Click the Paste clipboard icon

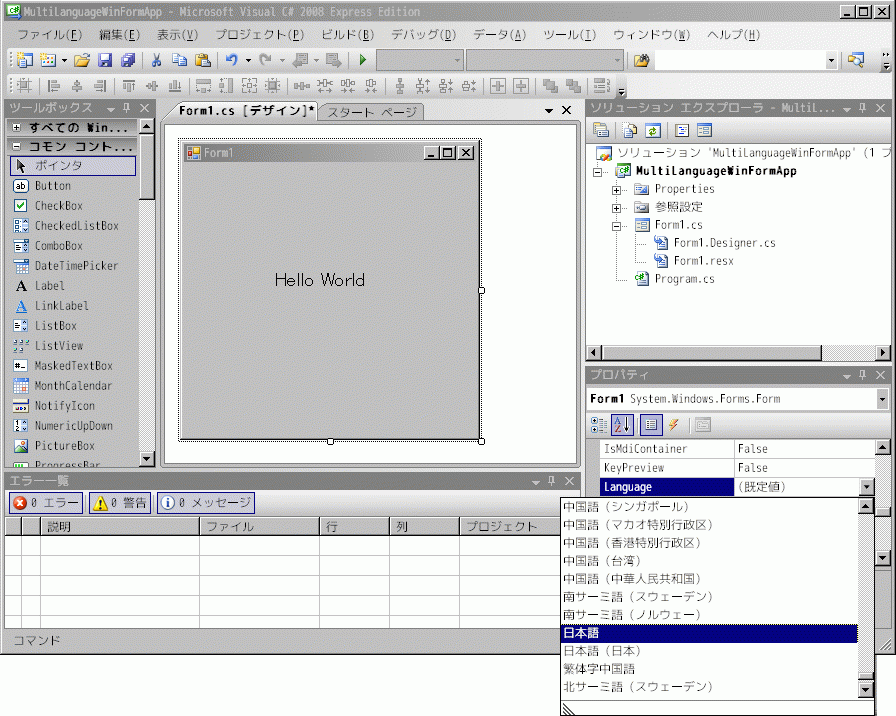203,60
